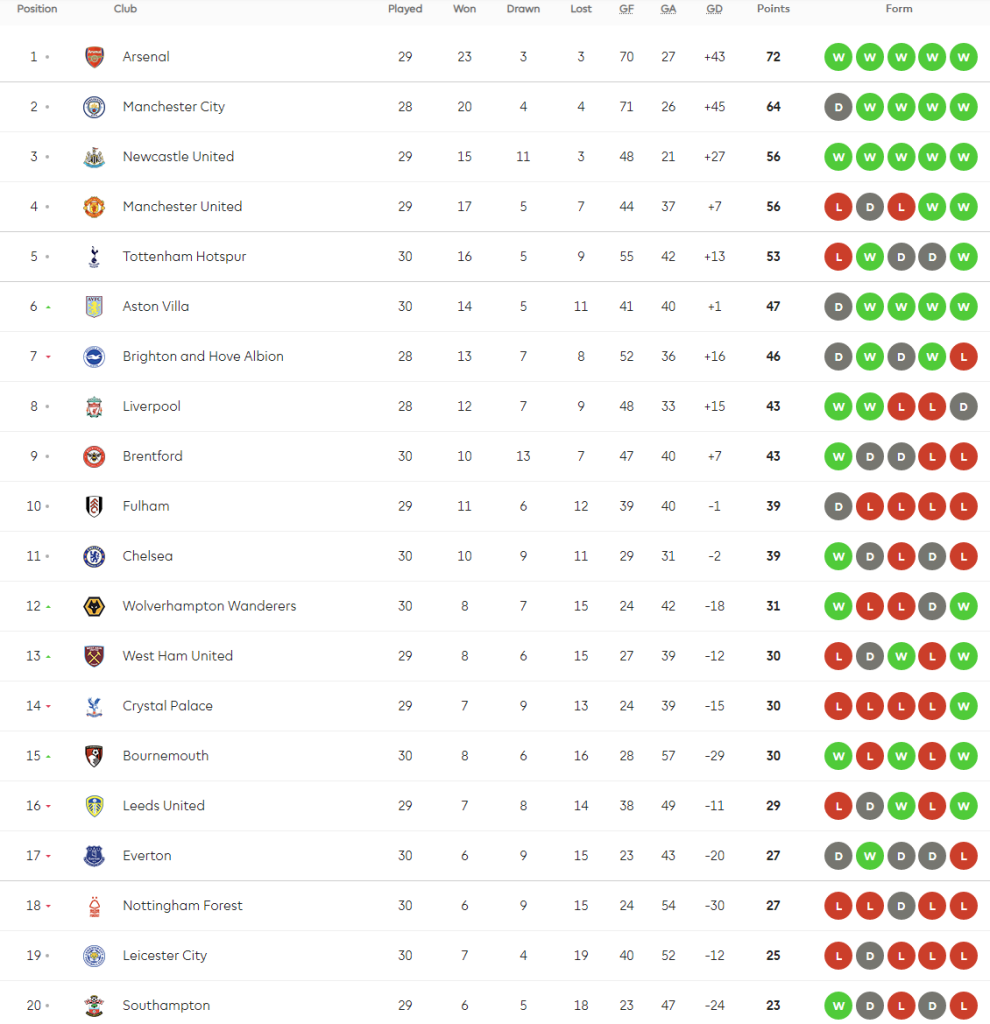Viewport: 990px width, 1024px height.
Task: Click the Newcastle United crest icon
Action: (94, 157)
